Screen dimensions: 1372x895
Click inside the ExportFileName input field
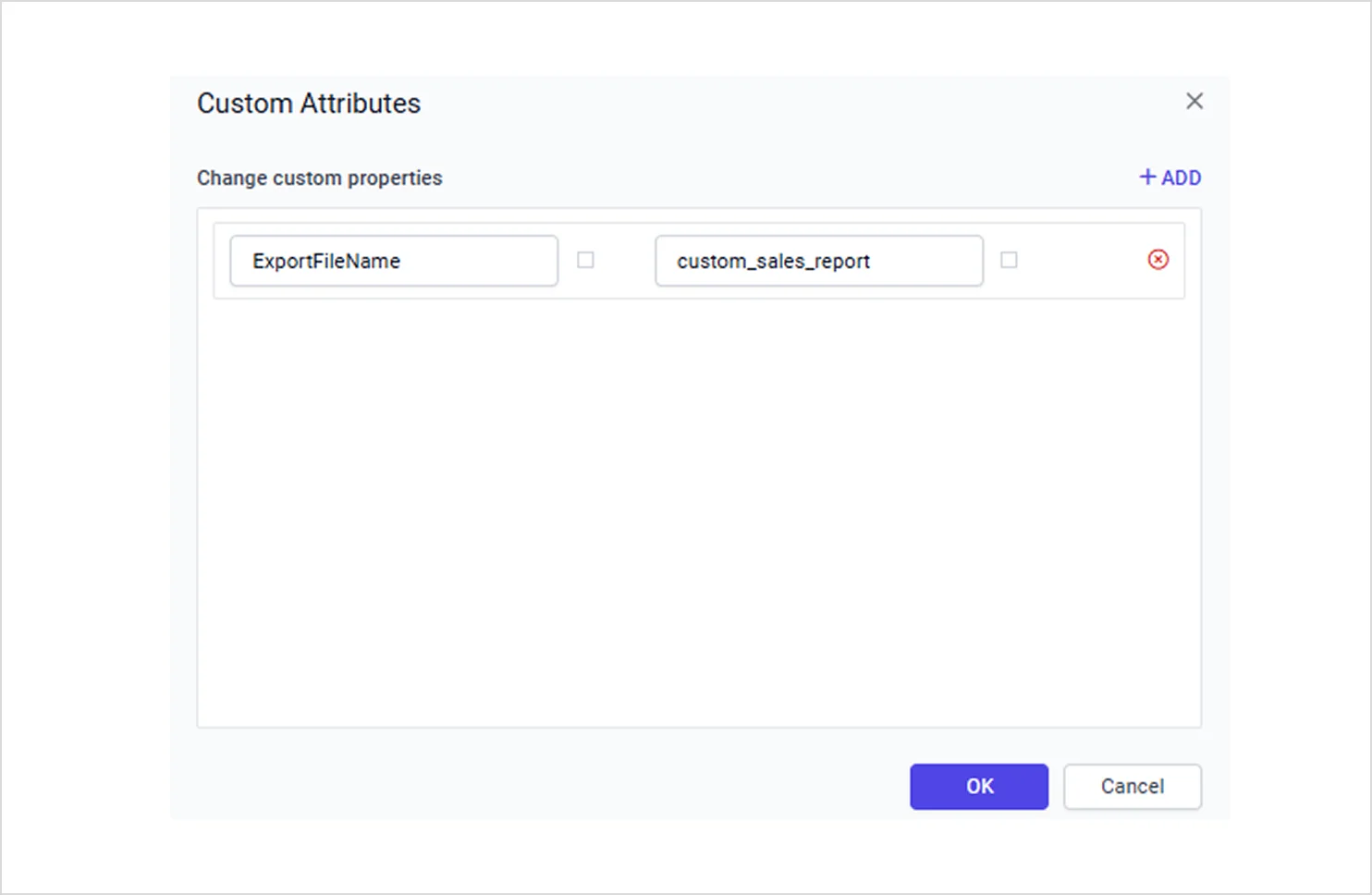393,261
